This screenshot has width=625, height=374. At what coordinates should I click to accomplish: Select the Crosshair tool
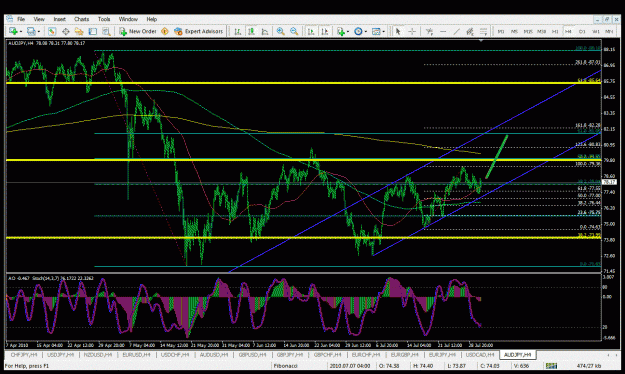click(x=412, y=31)
